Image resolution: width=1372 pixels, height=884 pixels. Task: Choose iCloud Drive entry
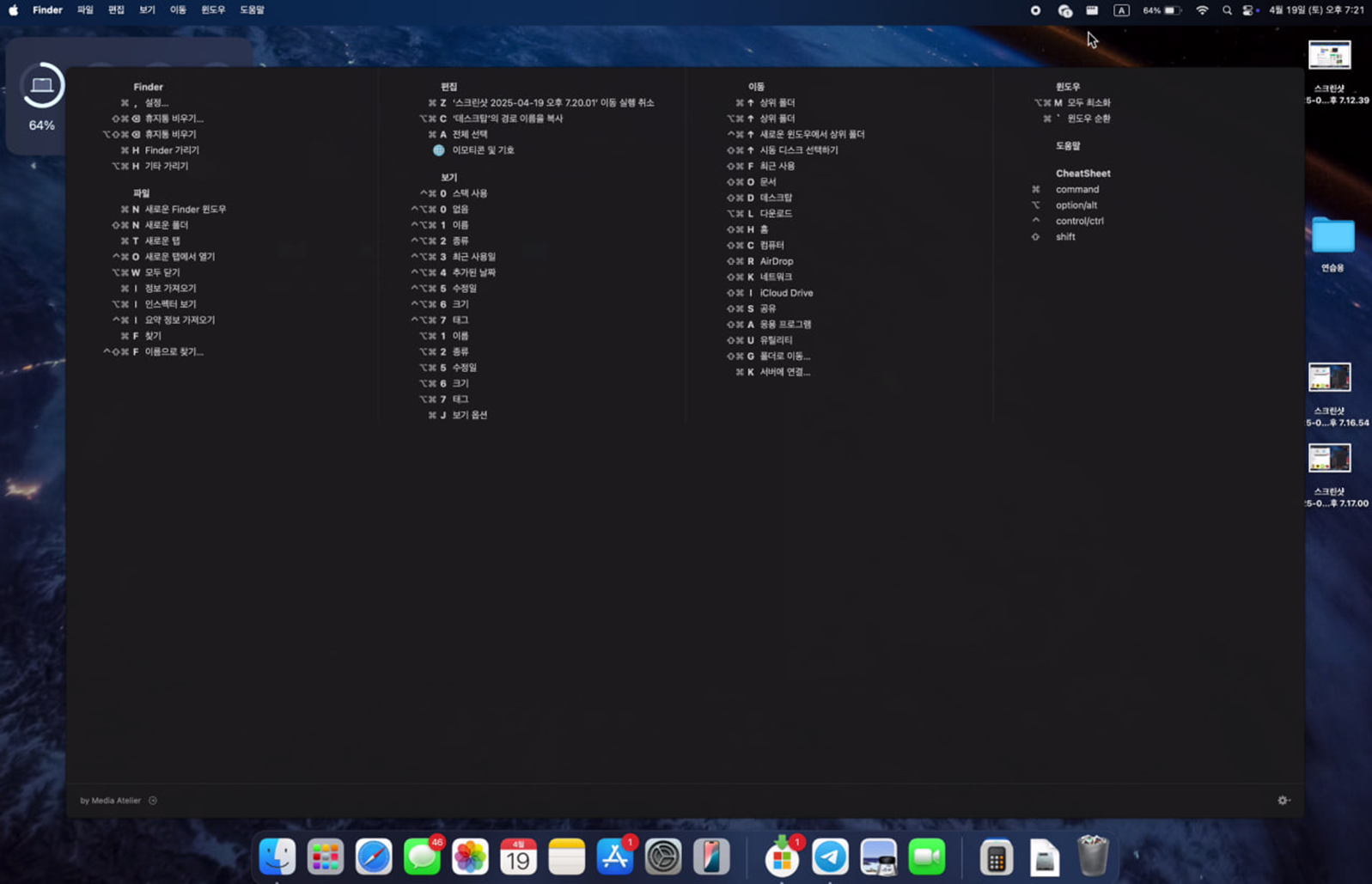[786, 293]
